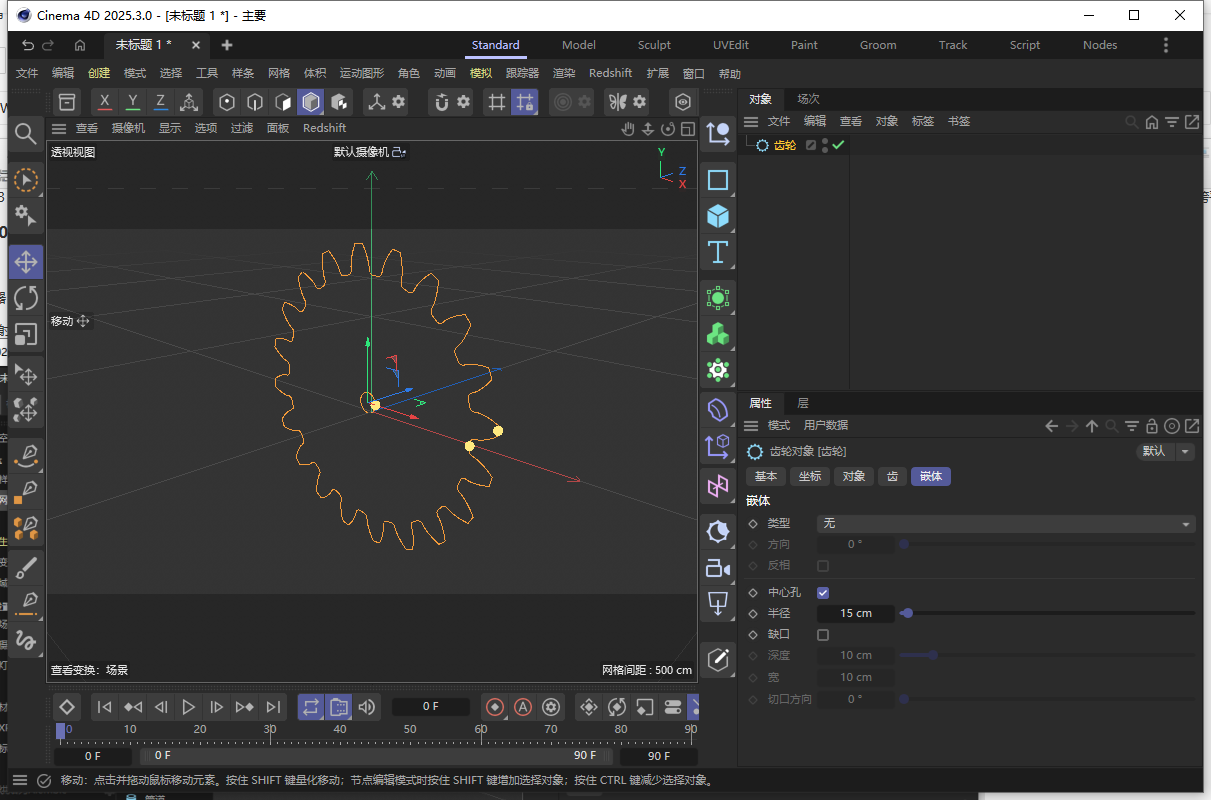Select the Text tool icon in right toolbar

pyautogui.click(x=717, y=252)
